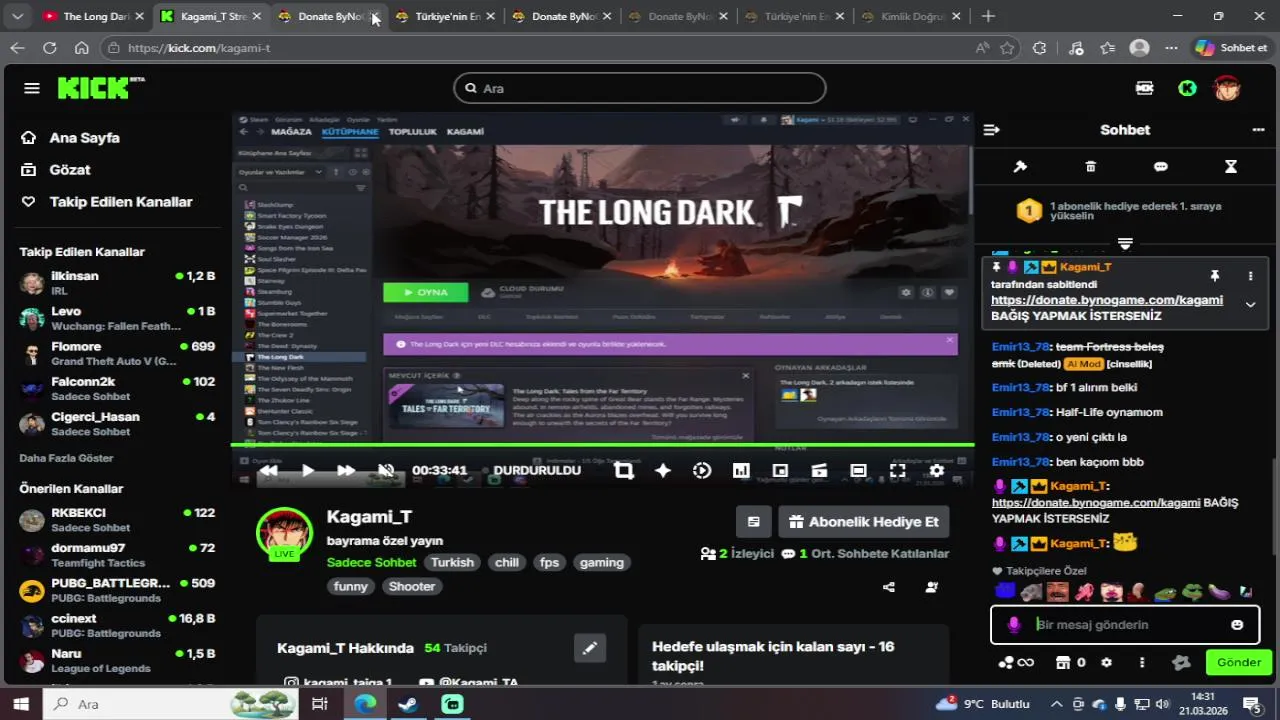Enter fullscreen in player
This screenshot has height=720, width=1280.
[x=897, y=470]
